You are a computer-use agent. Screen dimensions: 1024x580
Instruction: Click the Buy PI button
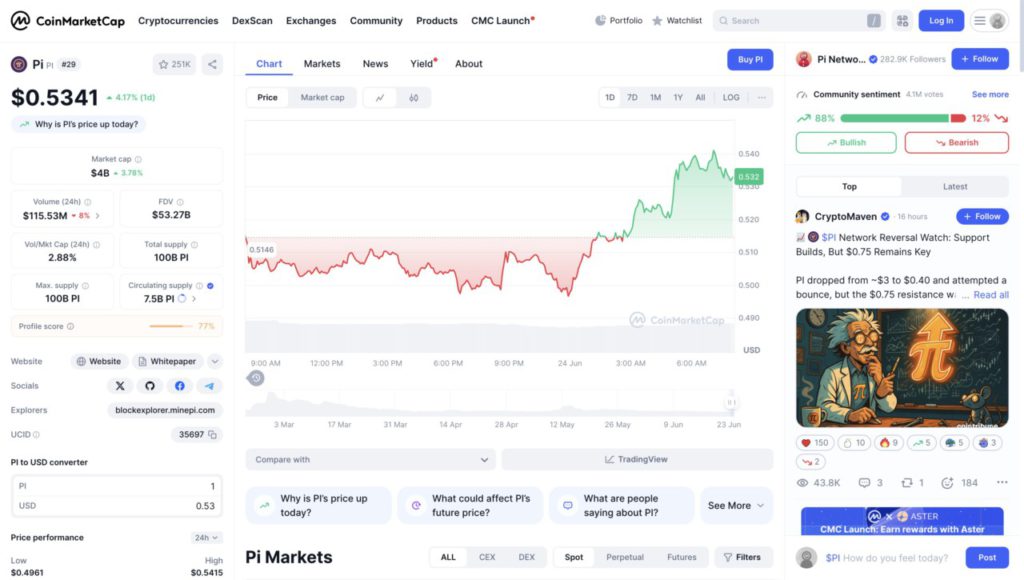(x=750, y=60)
